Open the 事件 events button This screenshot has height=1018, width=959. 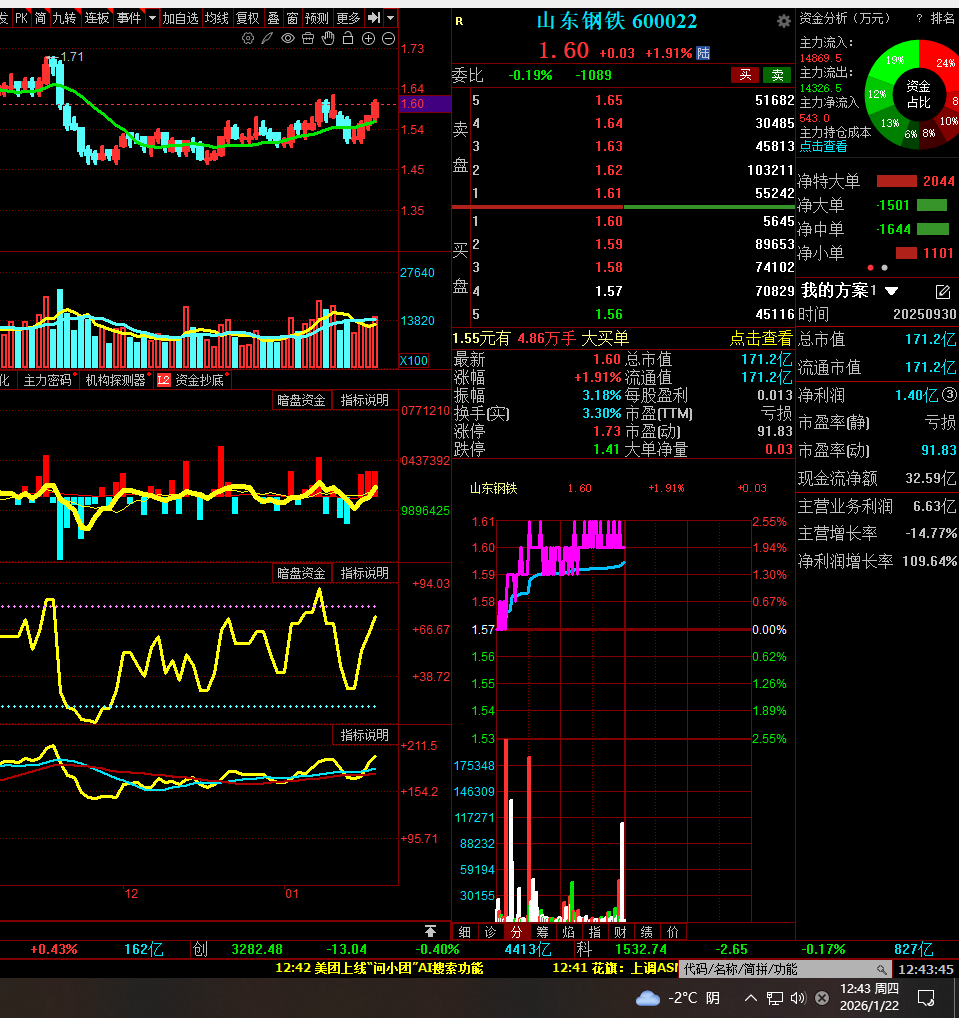click(129, 18)
